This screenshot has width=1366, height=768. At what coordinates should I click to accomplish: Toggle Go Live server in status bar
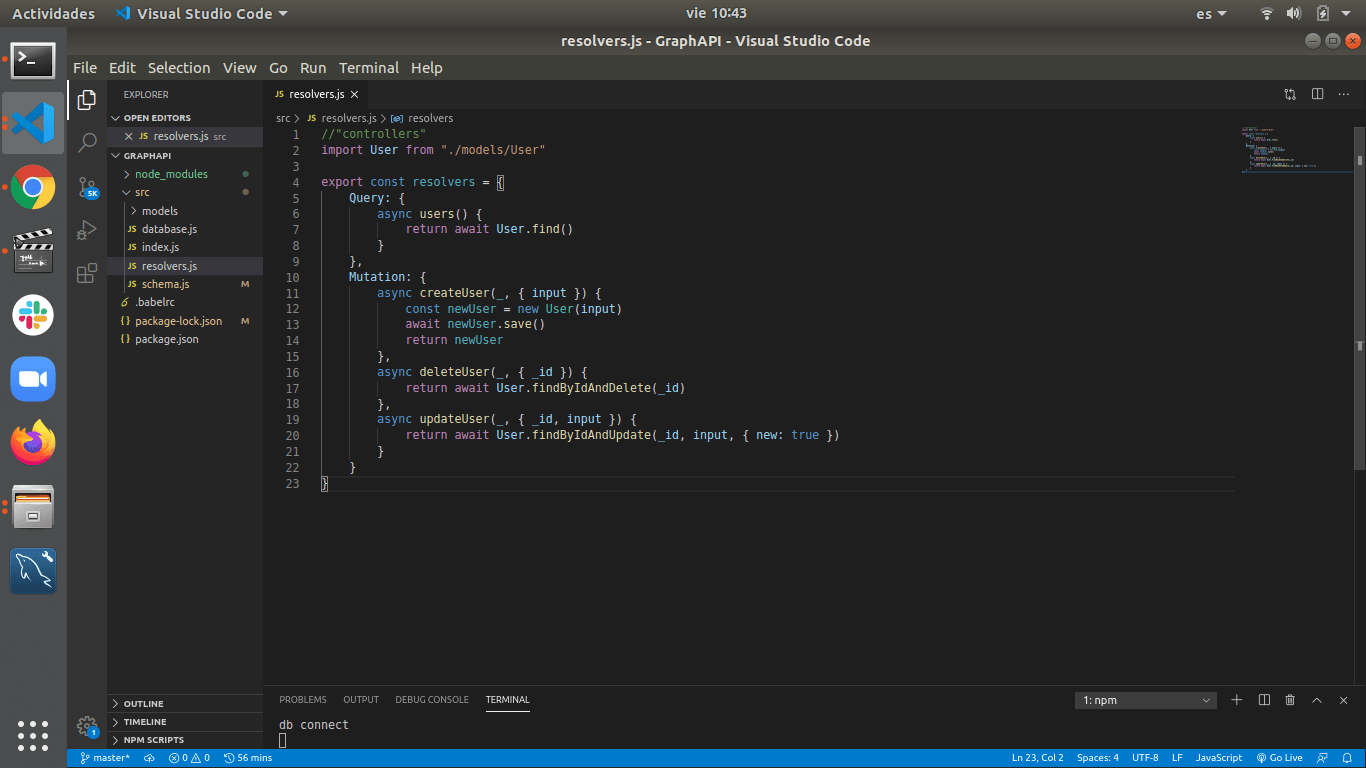click(x=1279, y=758)
